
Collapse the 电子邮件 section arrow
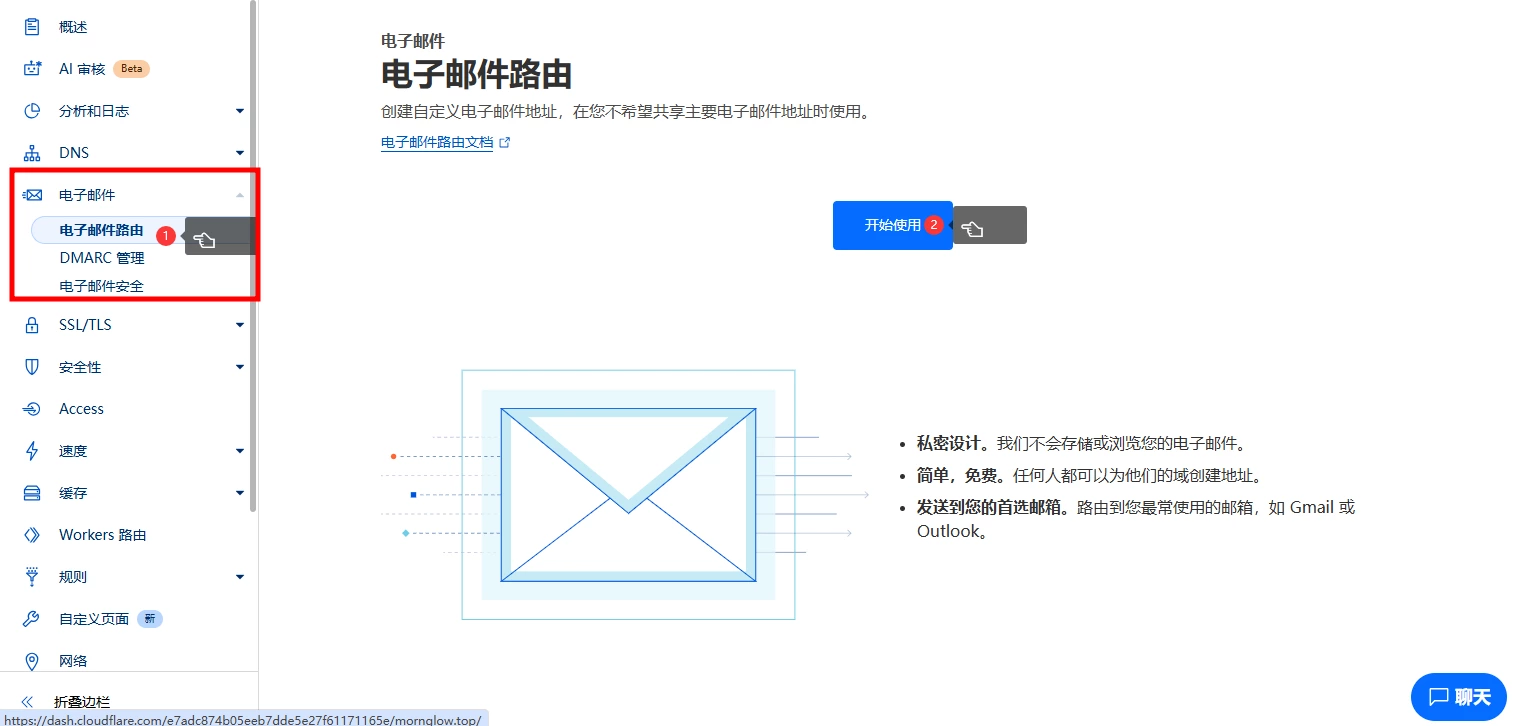(240, 195)
